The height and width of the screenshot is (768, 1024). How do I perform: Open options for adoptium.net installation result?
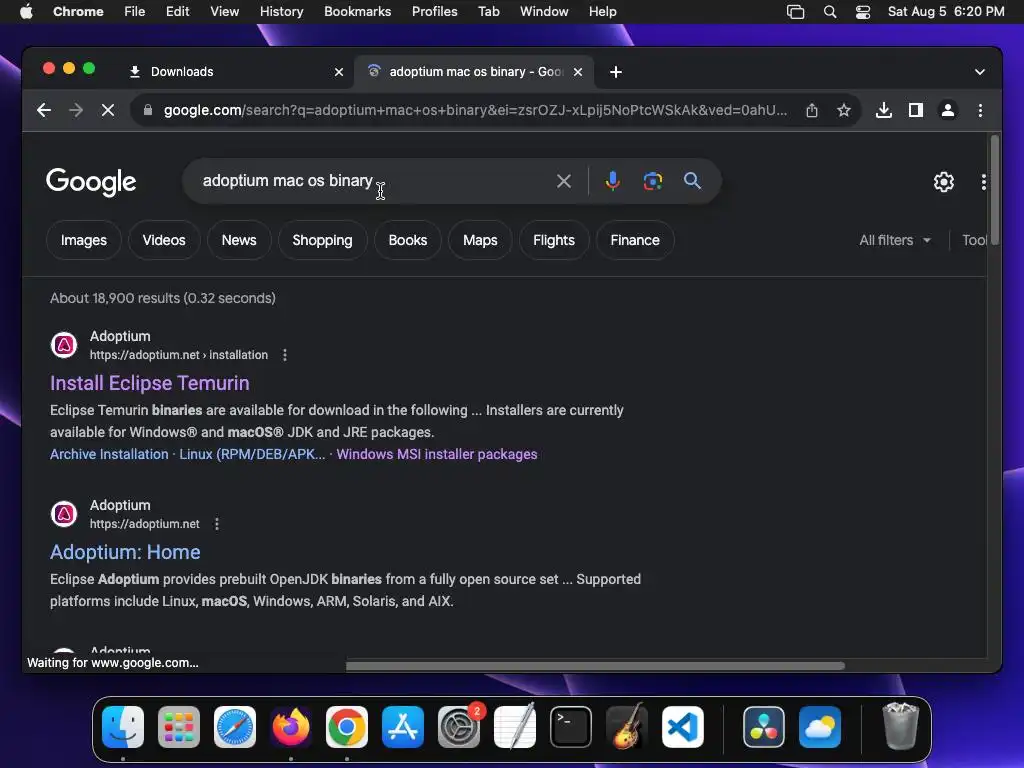[285, 355]
